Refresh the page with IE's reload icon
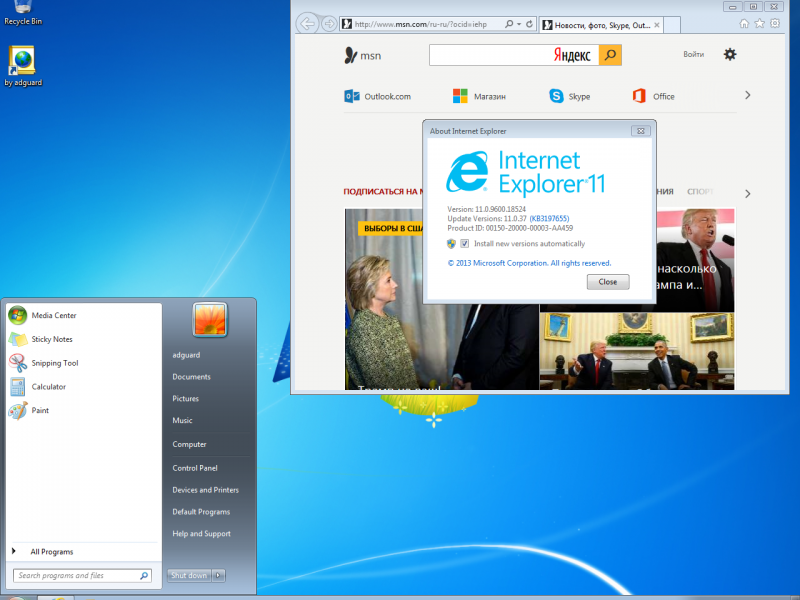The width and height of the screenshot is (800, 600). 529,24
